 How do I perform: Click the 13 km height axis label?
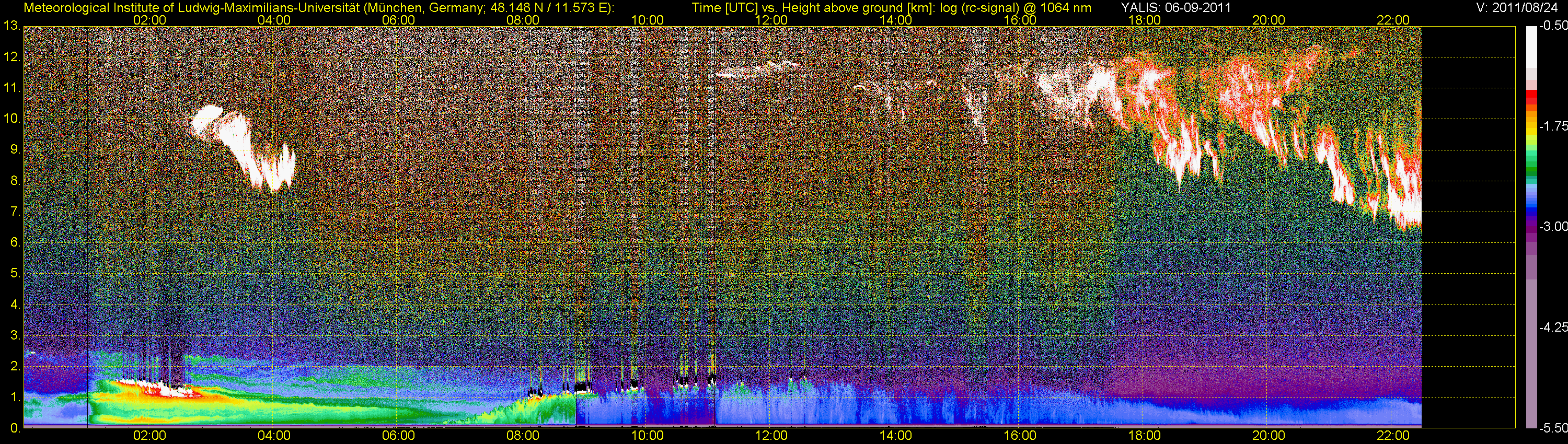(11, 26)
